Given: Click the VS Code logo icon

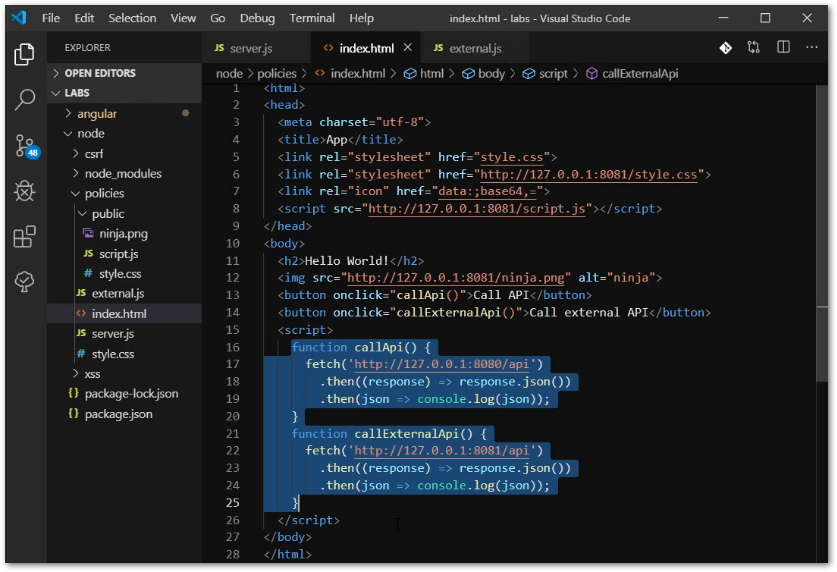Looking at the screenshot, I should point(19,18).
